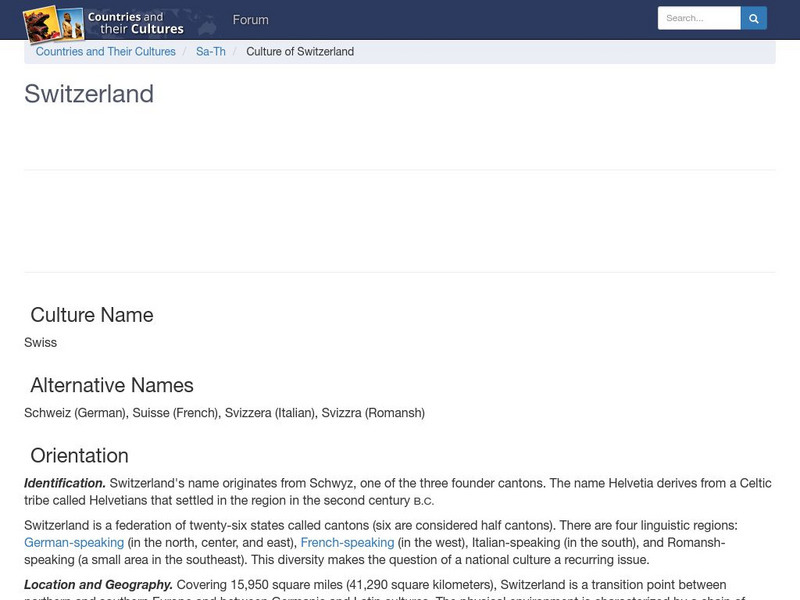Image resolution: width=800 pixels, height=600 pixels.
Task: Click the bold Location and Geography label
Action: click(98, 585)
